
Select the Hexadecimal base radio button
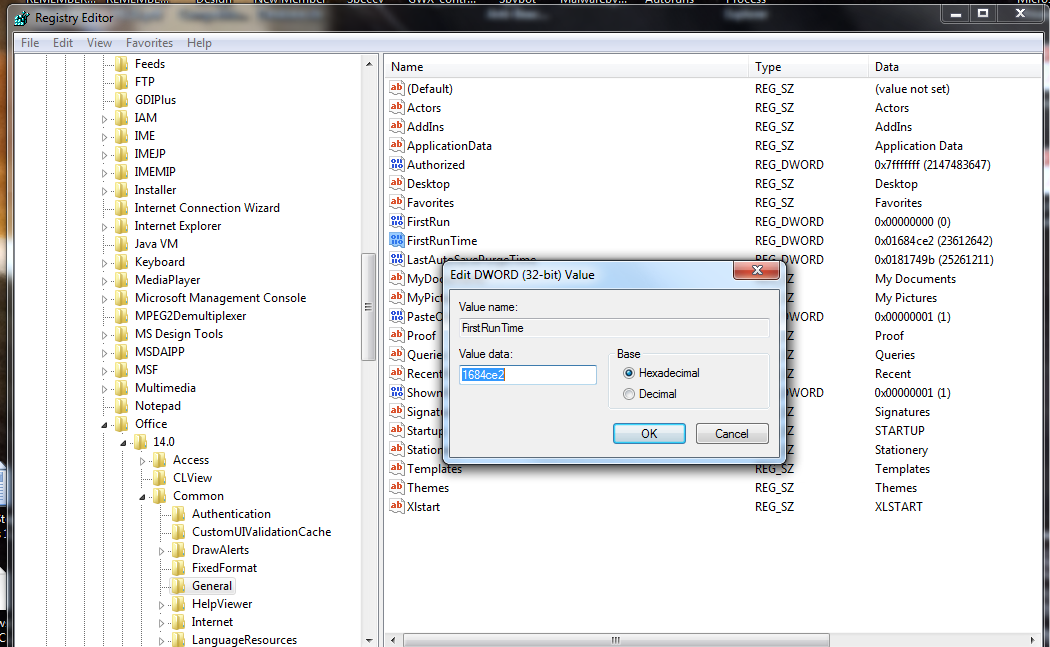[628, 373]
